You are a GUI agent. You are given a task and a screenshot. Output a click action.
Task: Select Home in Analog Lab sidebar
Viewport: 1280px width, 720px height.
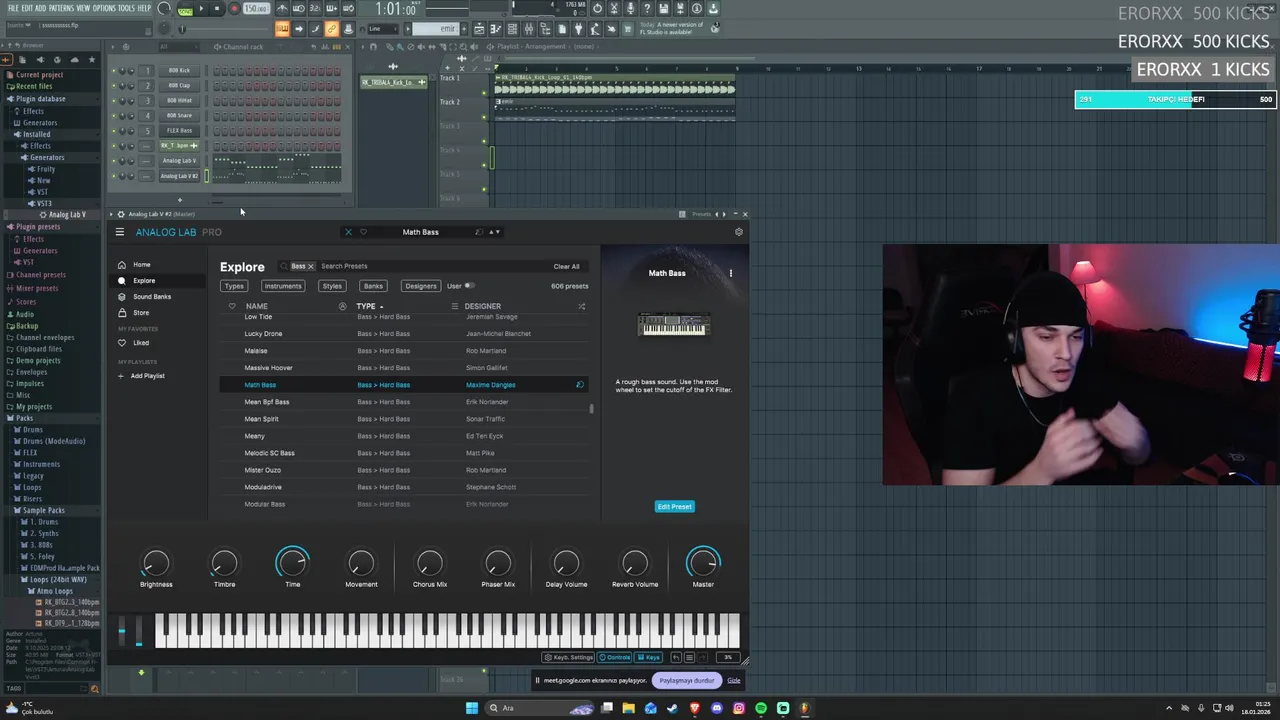click(x=141, y=265)
